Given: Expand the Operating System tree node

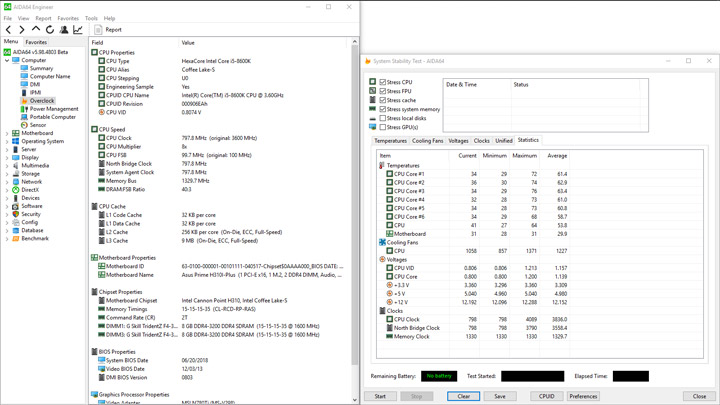Looking at the screenshot, I should coord(7,141).
